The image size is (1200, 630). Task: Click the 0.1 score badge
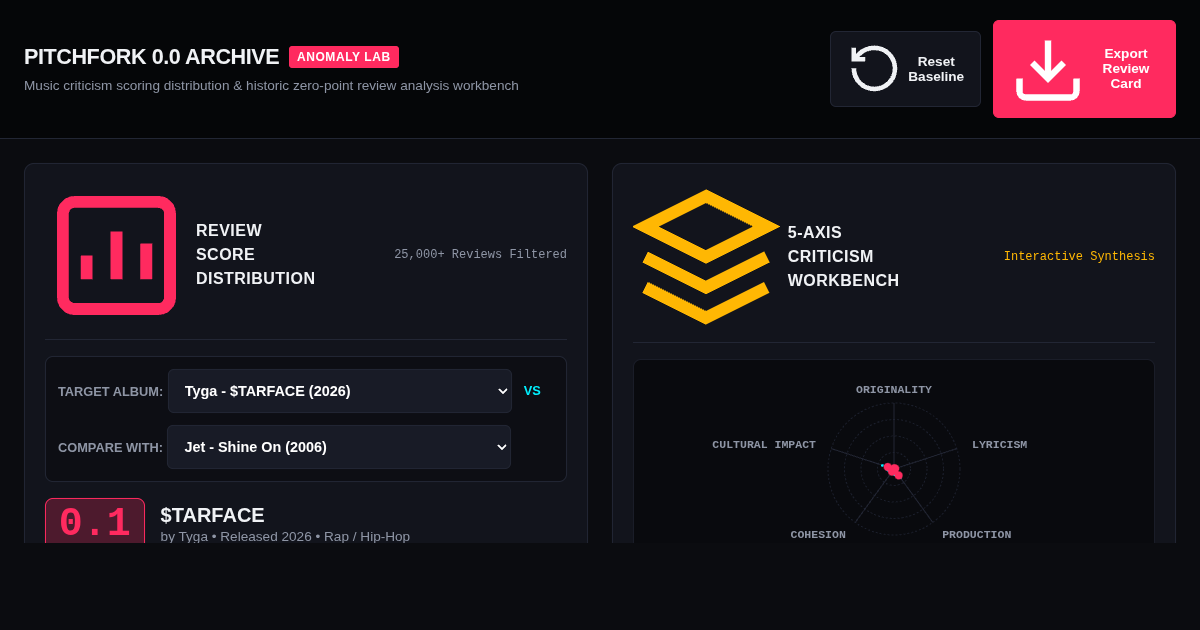pos(95,521)
